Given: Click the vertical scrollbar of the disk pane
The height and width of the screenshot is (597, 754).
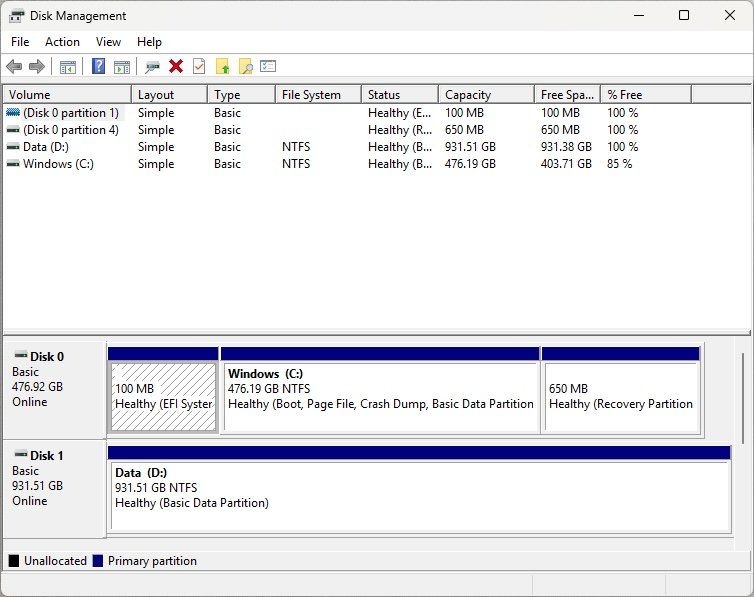Looking at the screenshot, I should (x=742, y=399).
